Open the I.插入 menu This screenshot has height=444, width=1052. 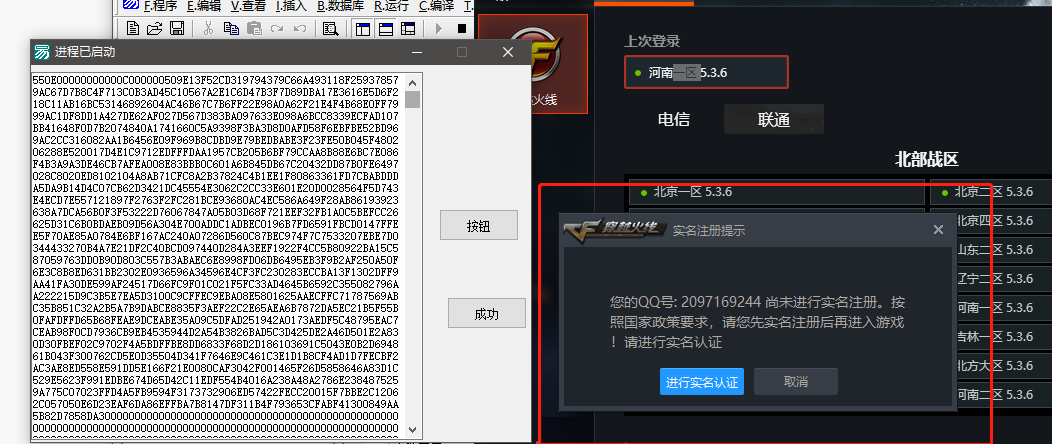[291, 6]
